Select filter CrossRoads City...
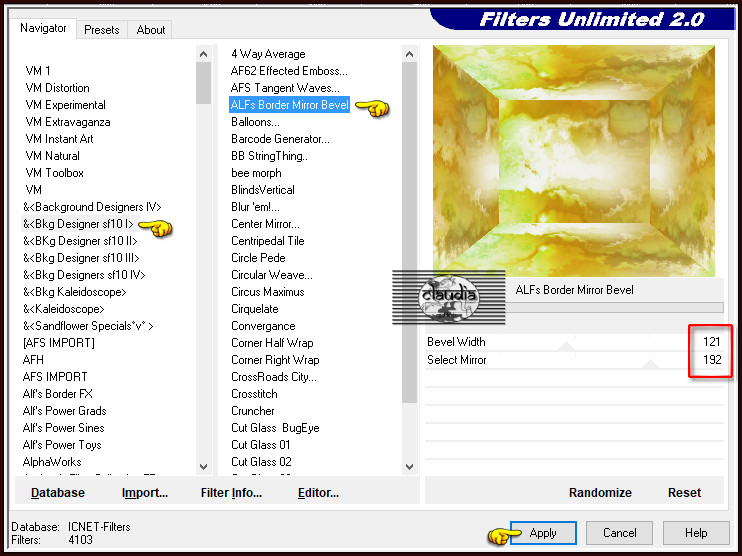The height and width of the screenshot is (556, 742). click(274, 377)
